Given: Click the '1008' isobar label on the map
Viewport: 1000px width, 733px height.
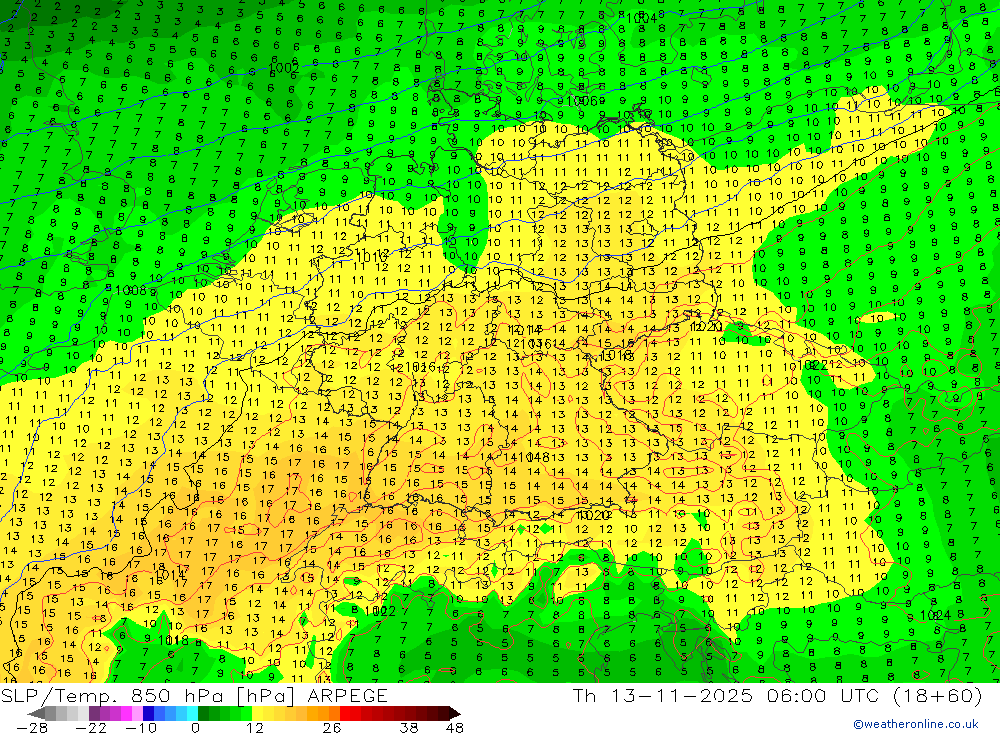Looking at the screenshot, I should (131, 290).
